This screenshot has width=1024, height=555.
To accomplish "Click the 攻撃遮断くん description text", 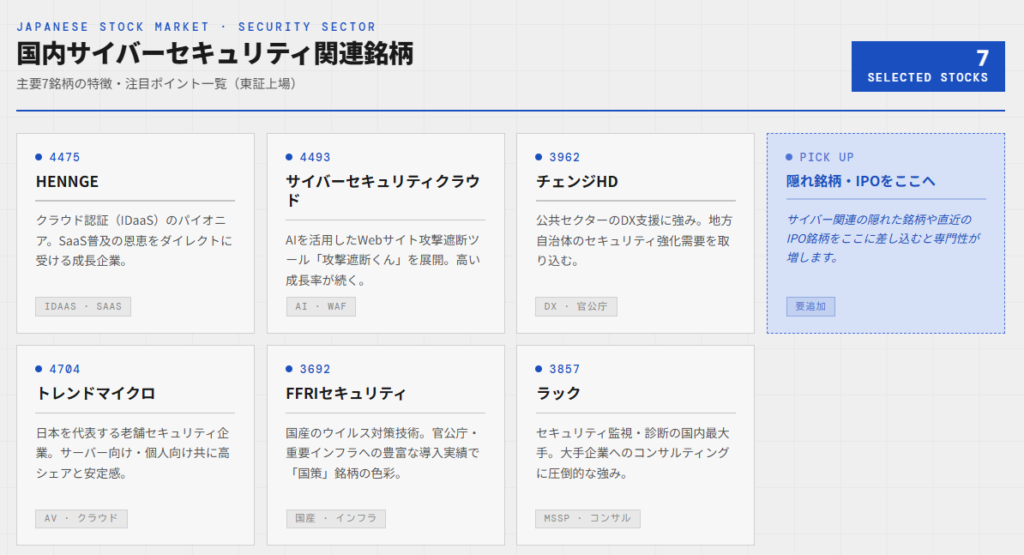I will click(383, 260).
